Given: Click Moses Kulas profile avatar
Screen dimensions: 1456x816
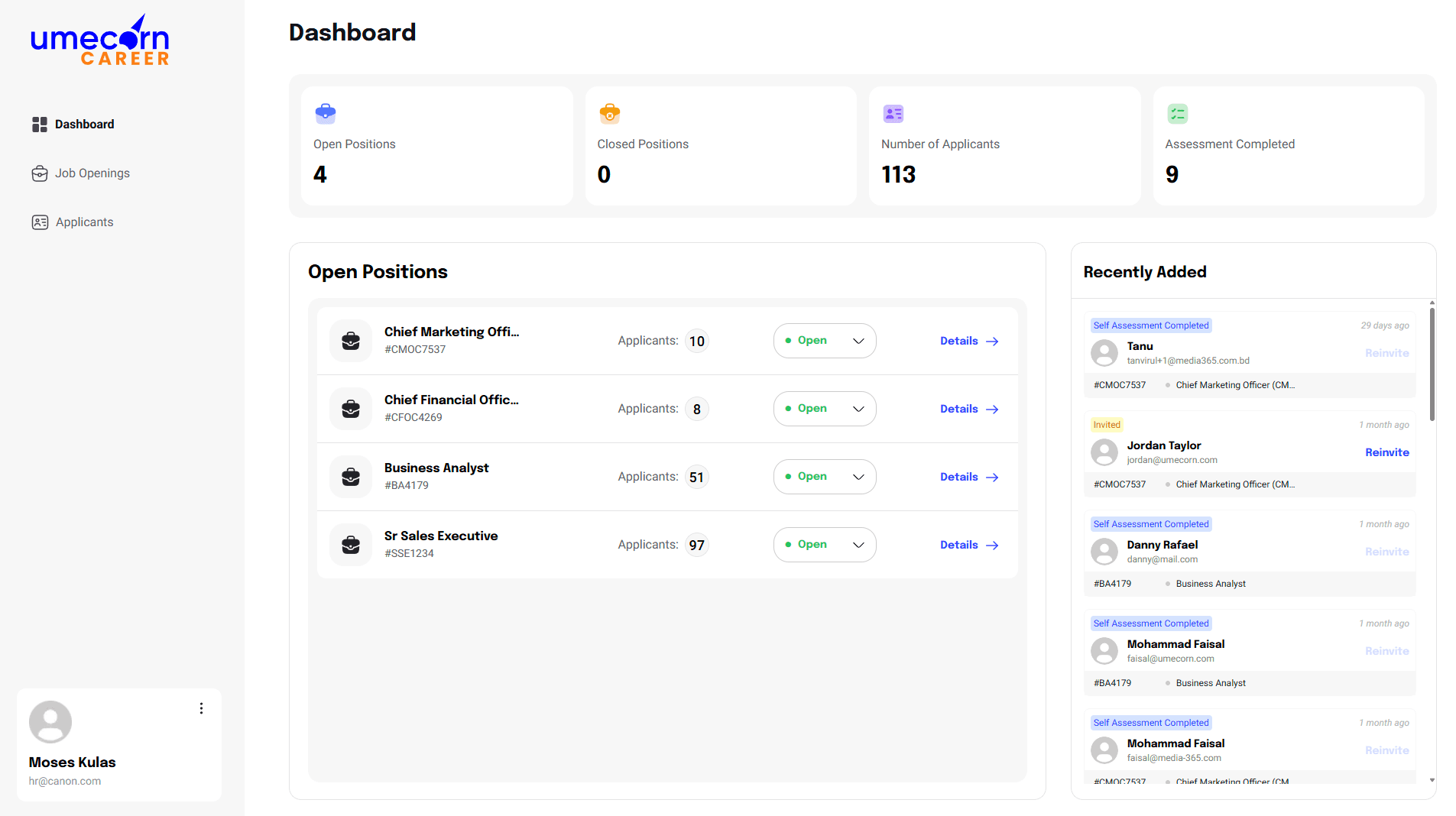Looking at the screenshot, I should tap(50, 722).
